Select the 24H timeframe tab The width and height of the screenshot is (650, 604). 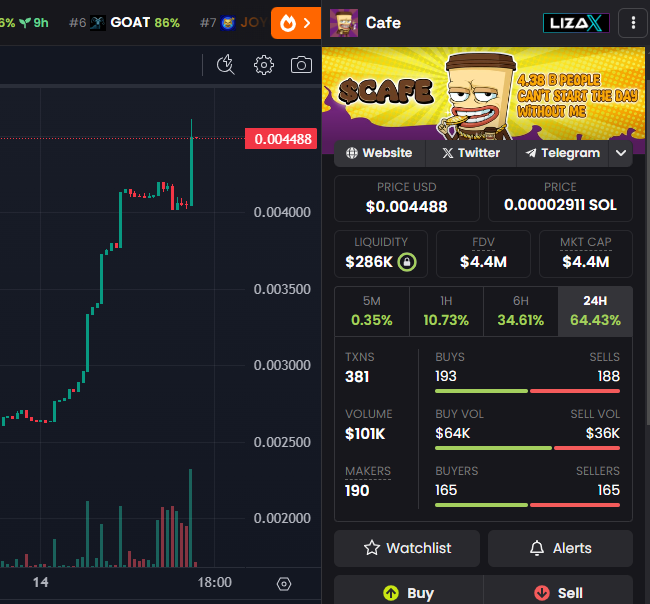(x=595, y=311)
